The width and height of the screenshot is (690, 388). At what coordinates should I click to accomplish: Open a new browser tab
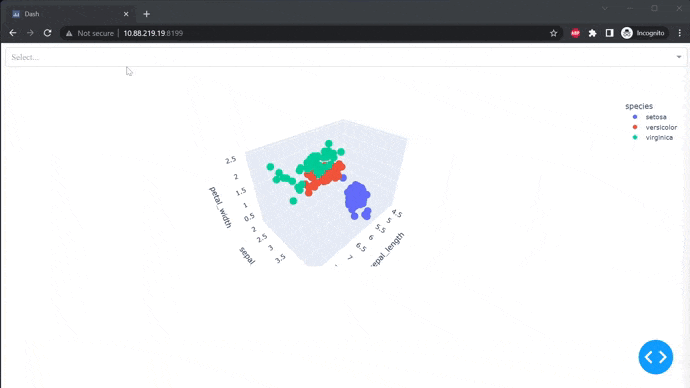click(147, 14)
